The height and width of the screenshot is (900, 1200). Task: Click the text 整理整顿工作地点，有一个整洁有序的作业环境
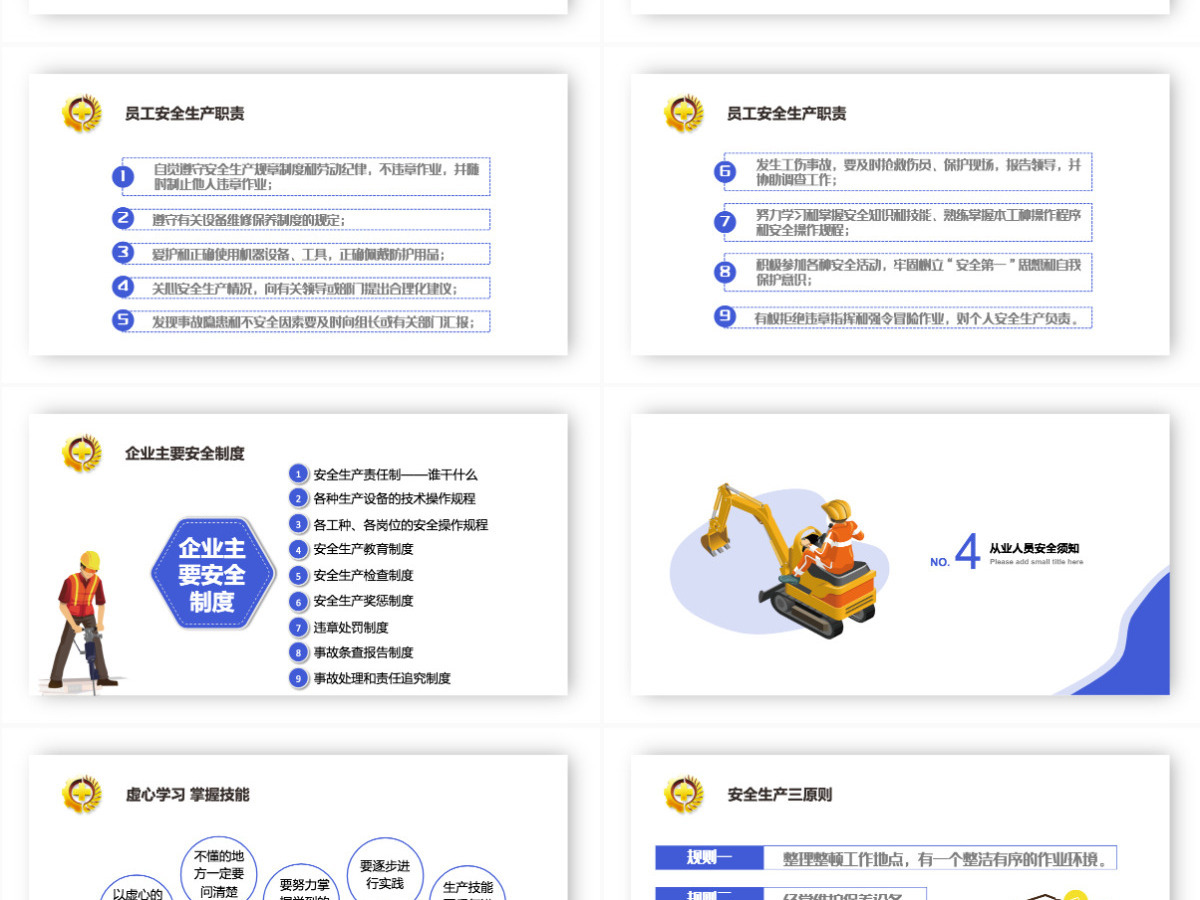[x=945, y=859]
